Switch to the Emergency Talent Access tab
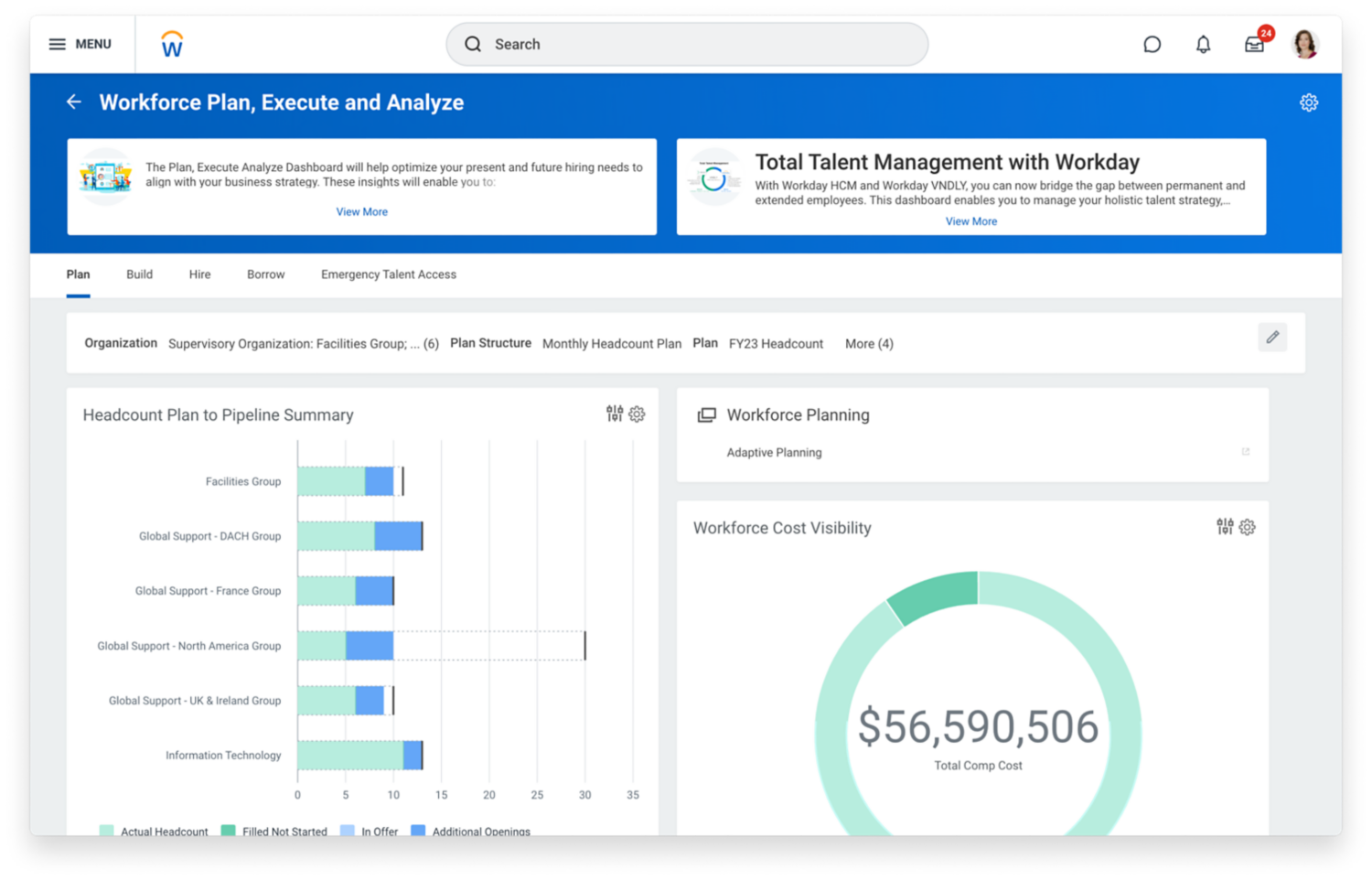Image resolution: width=1372 pixels, height=881 pixels. pyautogui.click(x=388, y=274)
